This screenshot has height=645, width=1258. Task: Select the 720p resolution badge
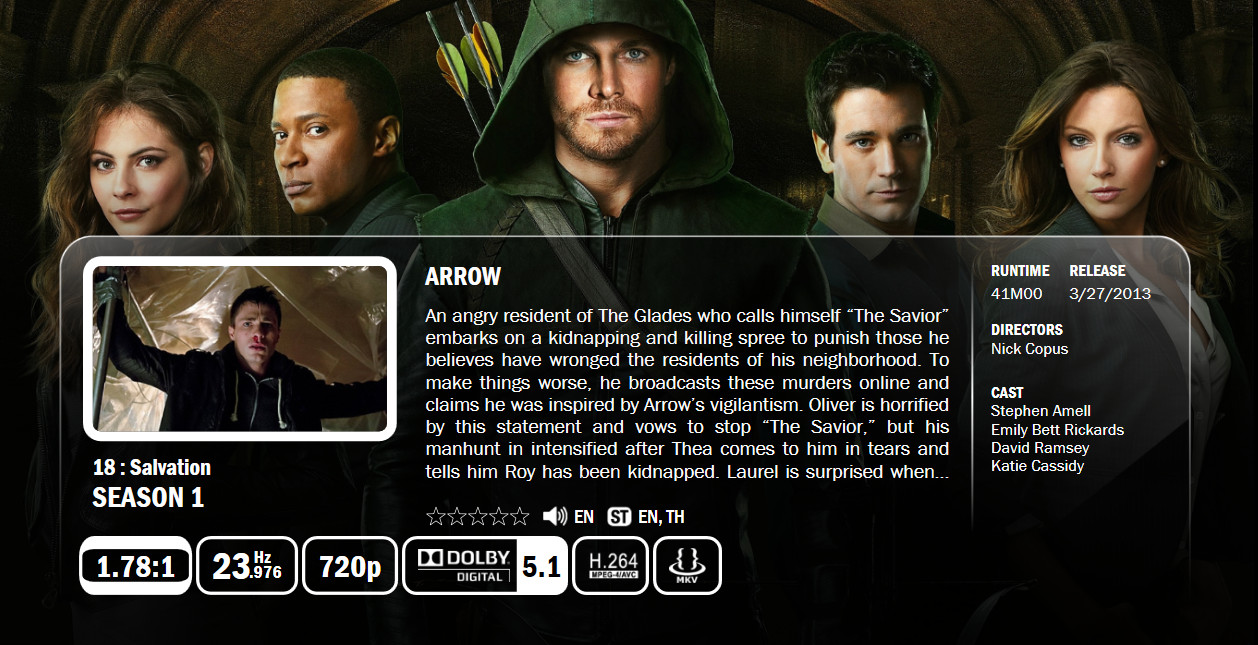point(350,566)
